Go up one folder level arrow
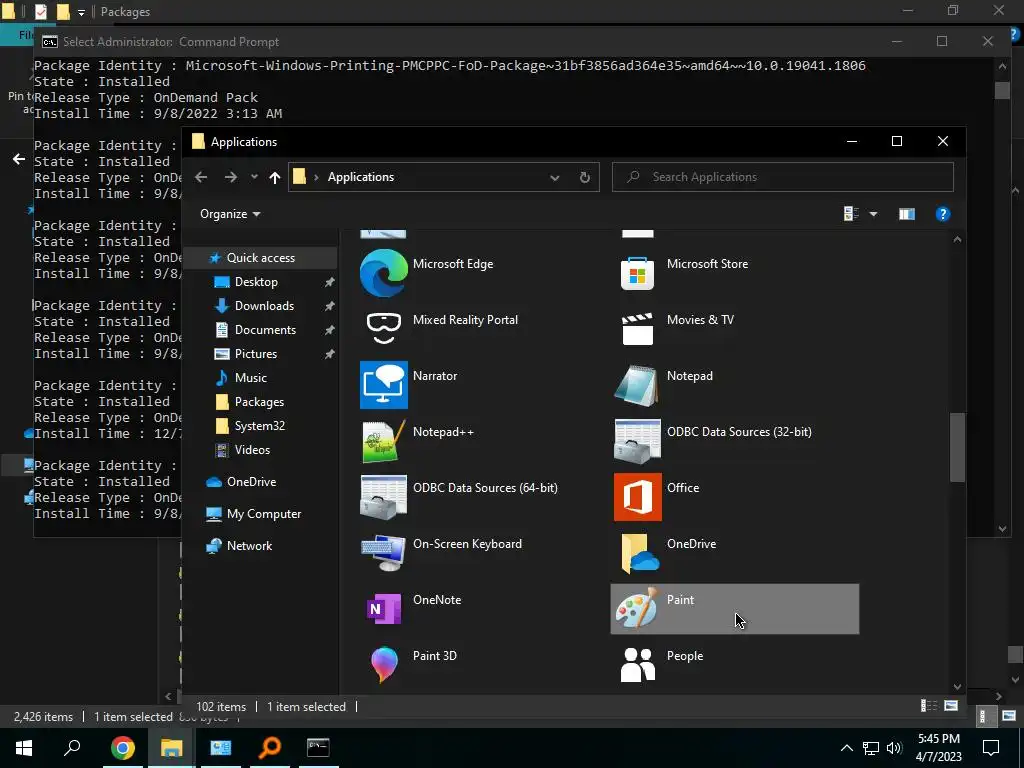 (x=274, y=178)
